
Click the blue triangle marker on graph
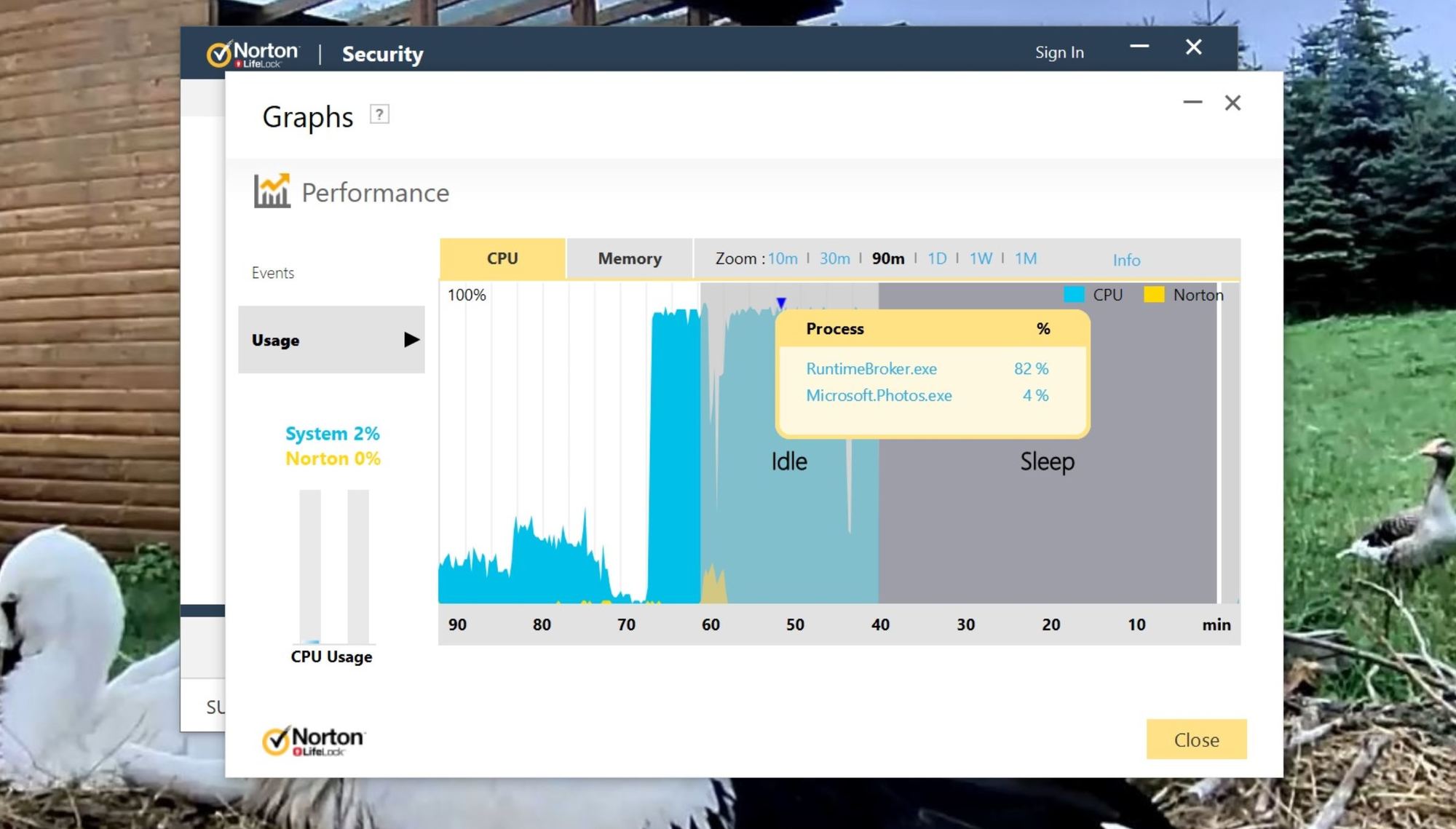[781, 302]
